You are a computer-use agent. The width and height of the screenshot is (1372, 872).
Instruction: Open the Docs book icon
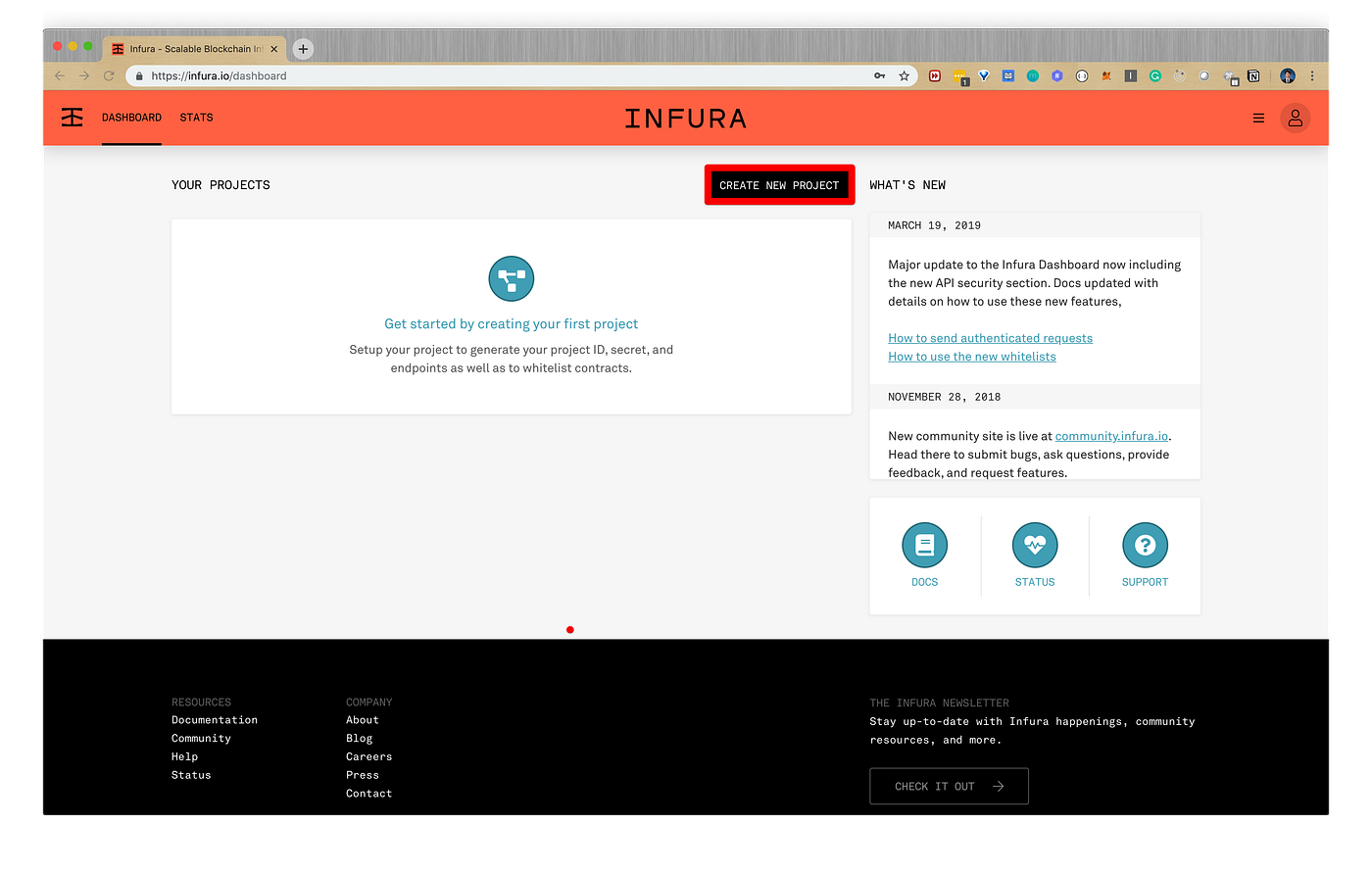coord(924,545)
